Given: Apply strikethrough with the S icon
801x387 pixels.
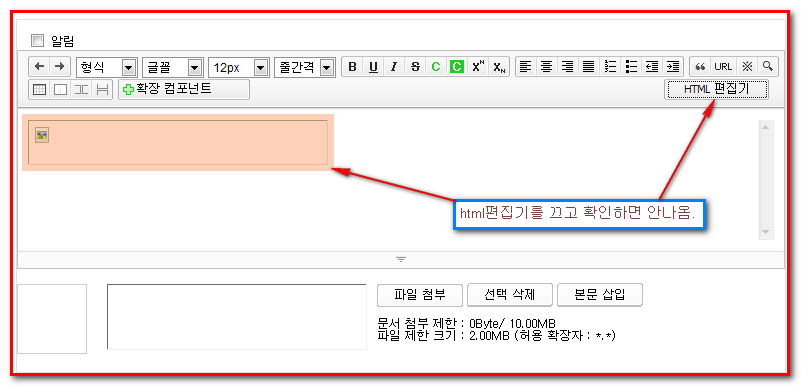Looking at the screenshot, I should coord(415,67).
